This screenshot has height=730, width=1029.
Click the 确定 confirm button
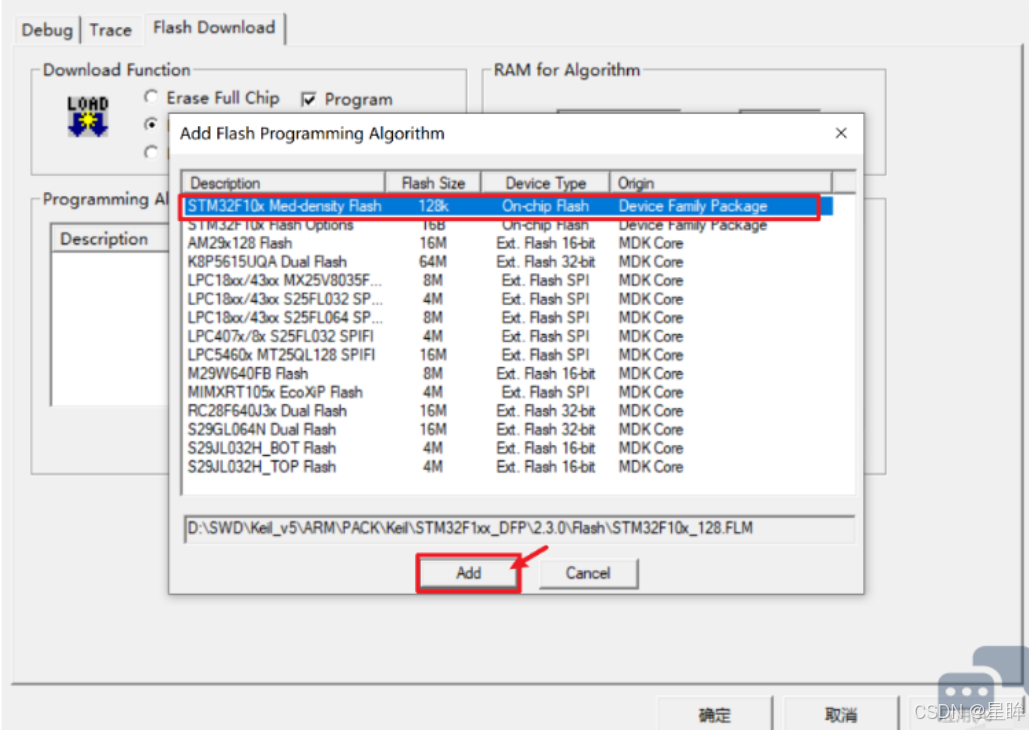click(x=715, y=714)
